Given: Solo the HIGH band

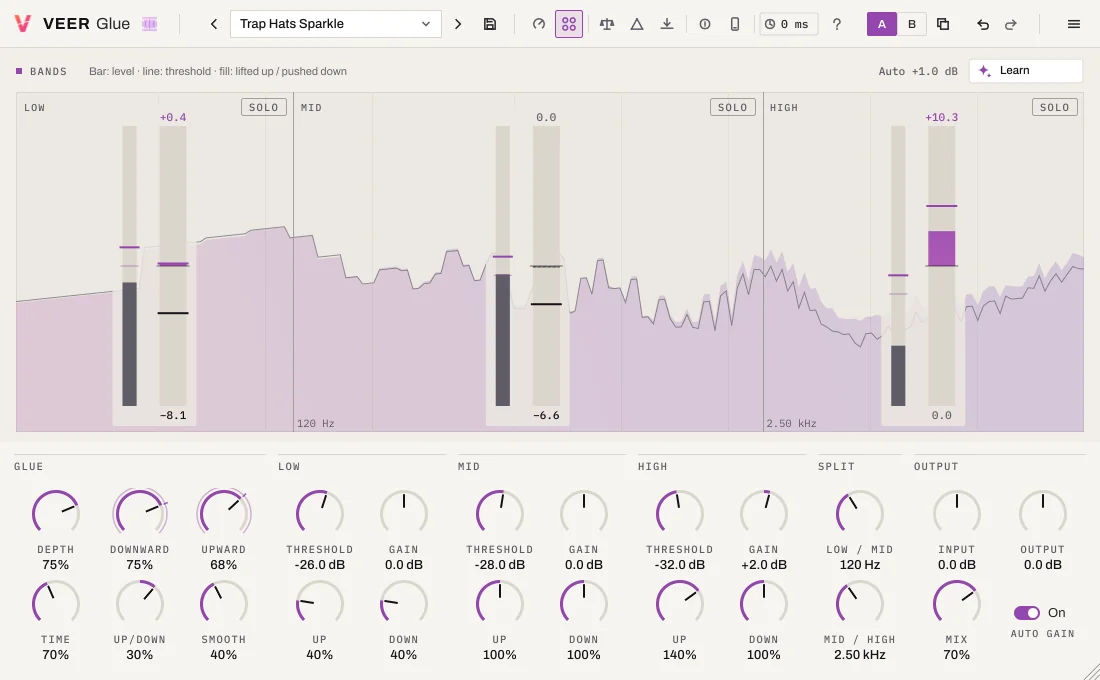Looking at the screenshot, I should coord(1055,107).
